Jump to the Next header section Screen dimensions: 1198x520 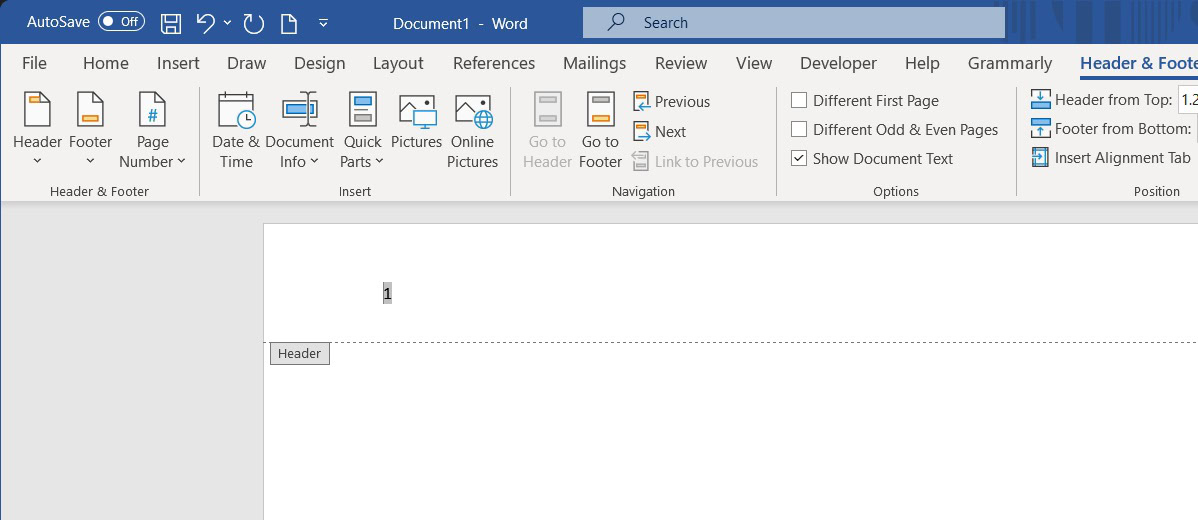pyautogui.click(x=659, y=131)
